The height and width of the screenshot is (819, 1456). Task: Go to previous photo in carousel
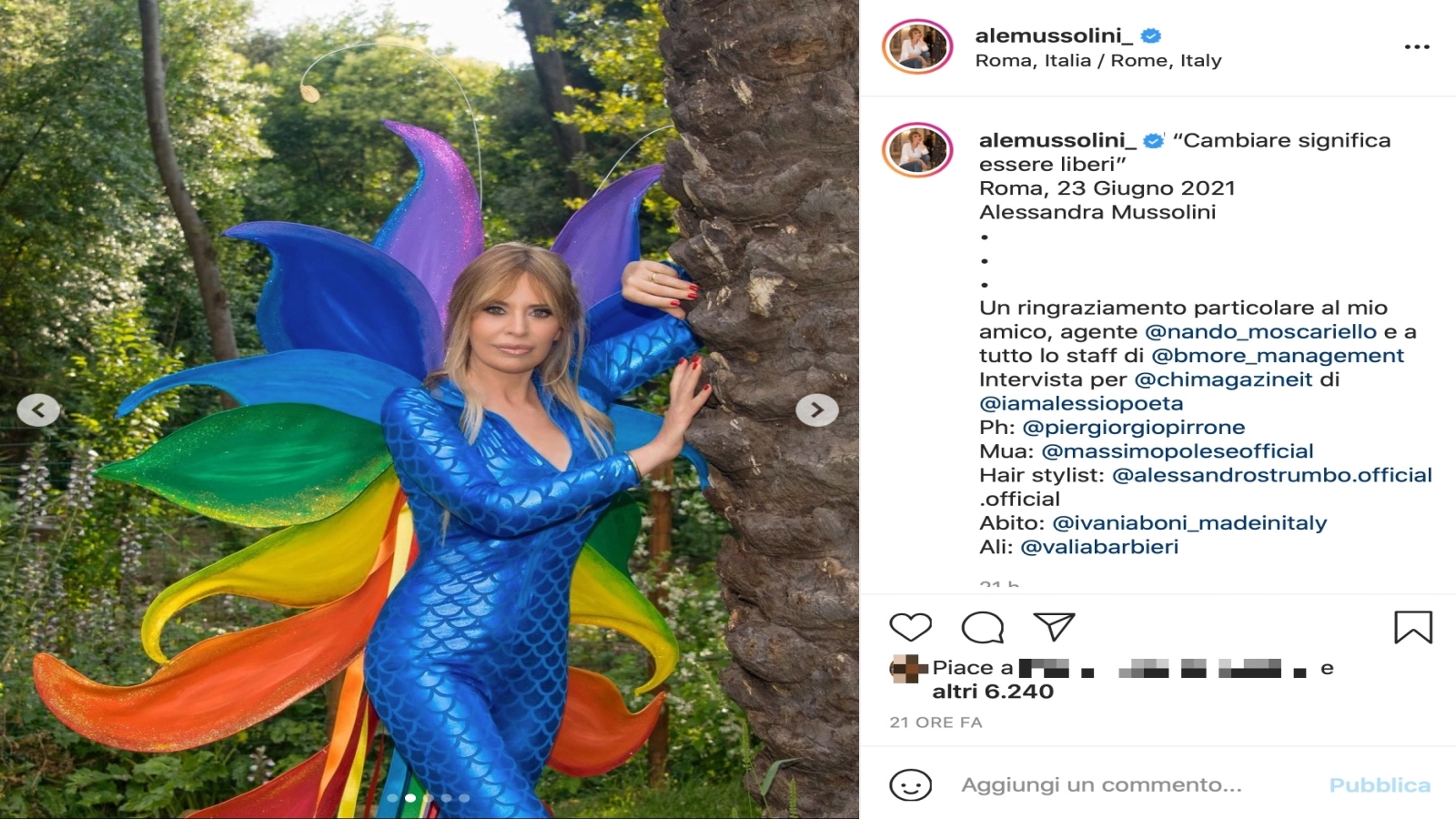click(x=38, y=410)
